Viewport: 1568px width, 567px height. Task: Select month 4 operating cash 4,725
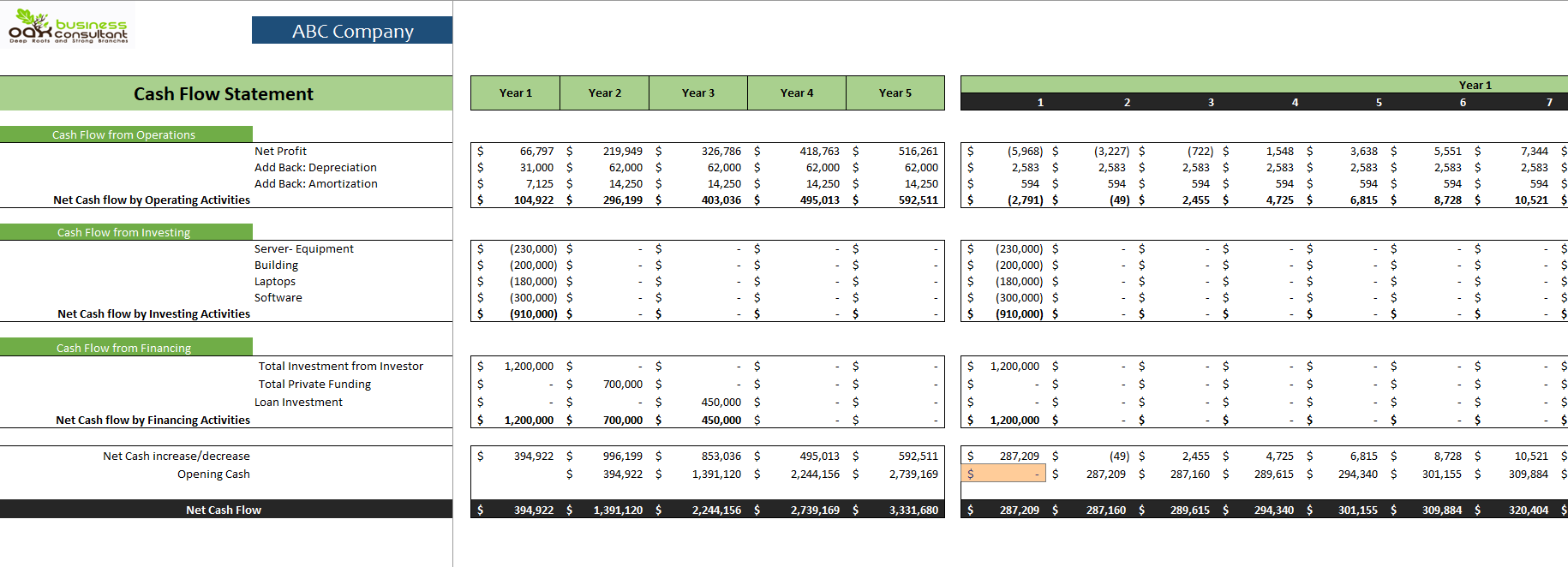1280,200
